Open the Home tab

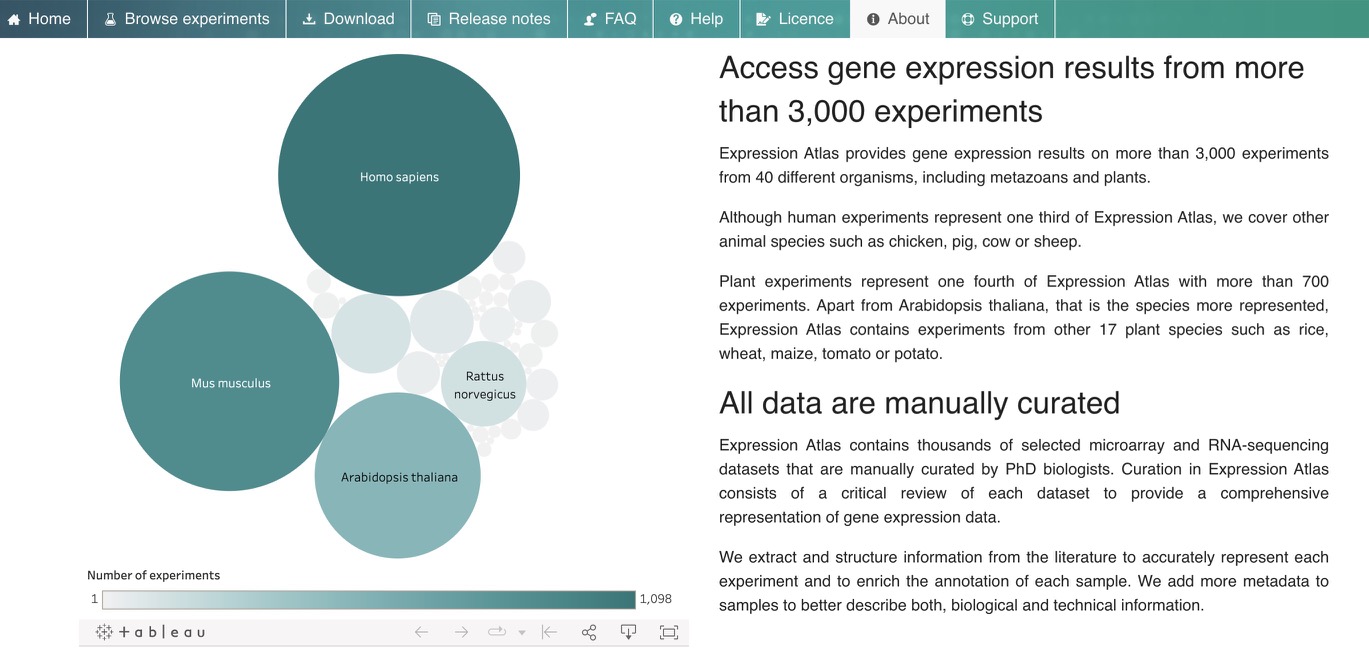(43, 19)
